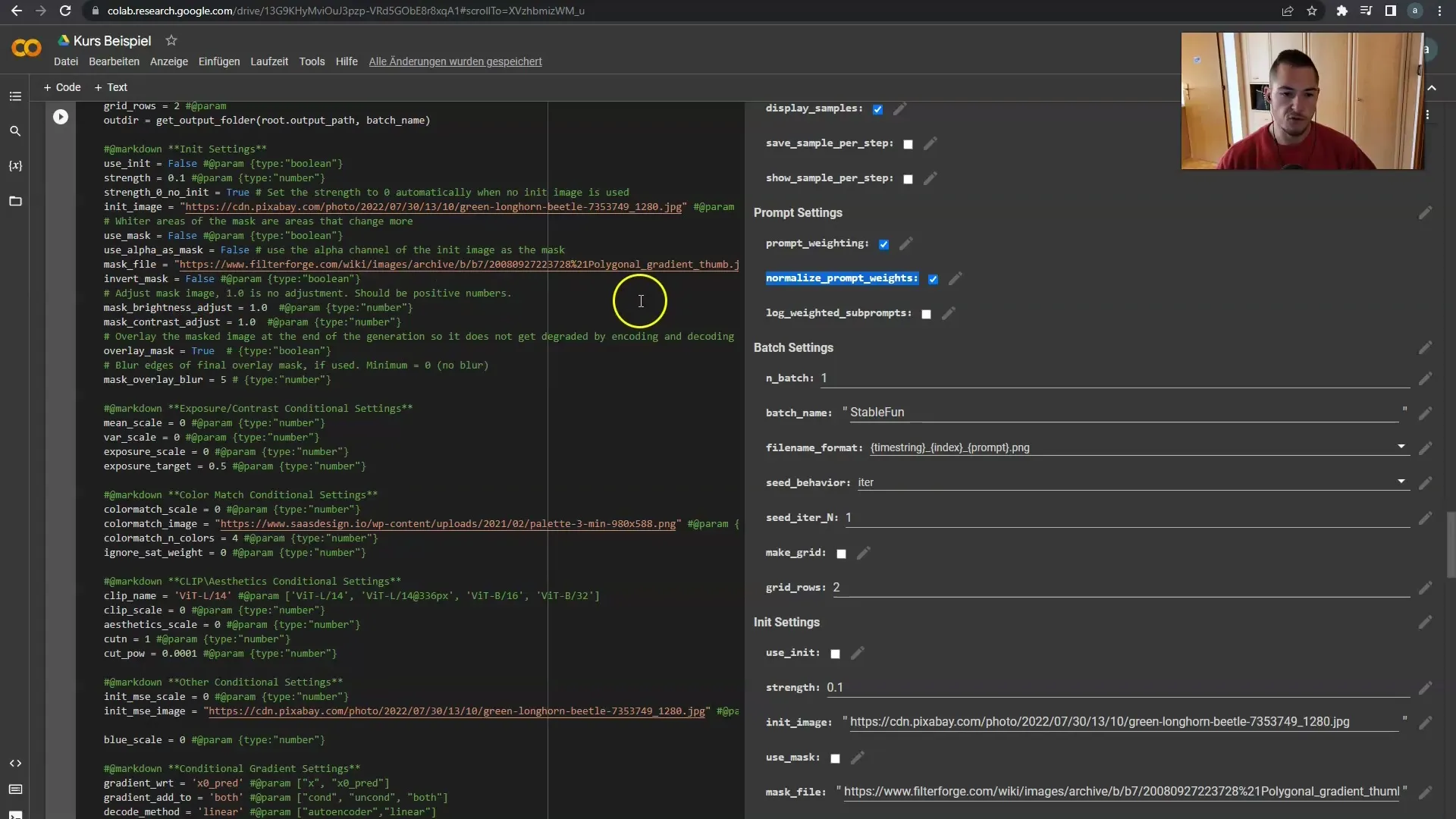Run the code cell with the play icon
This screenshot has height=819, width=1456.
pyautogui.click(x=61, y=117)
